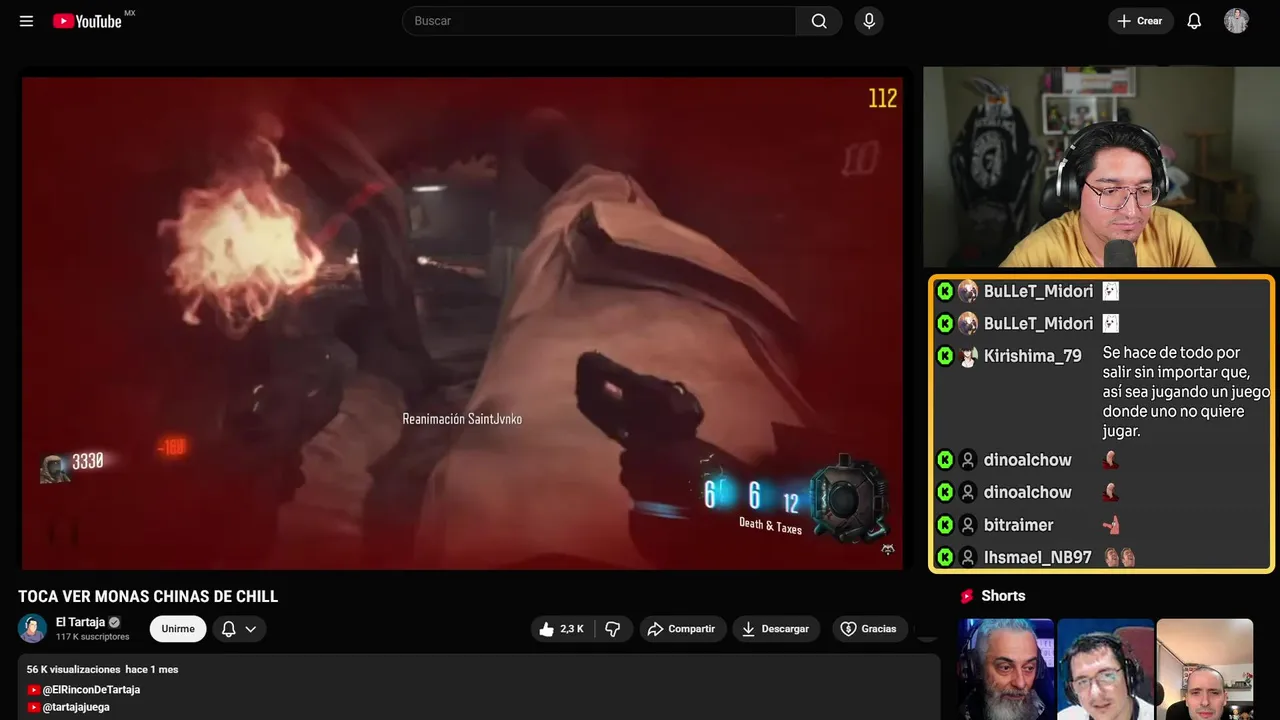Open the @tartajajuega channel link
Viewport: 1280px width, 720px height.
76,707
